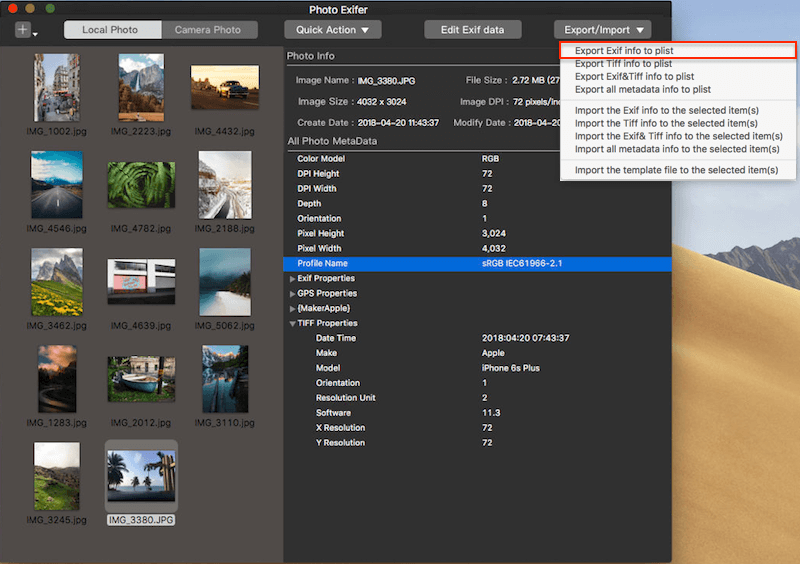Select the Y Resolution row

pos(478,443)
